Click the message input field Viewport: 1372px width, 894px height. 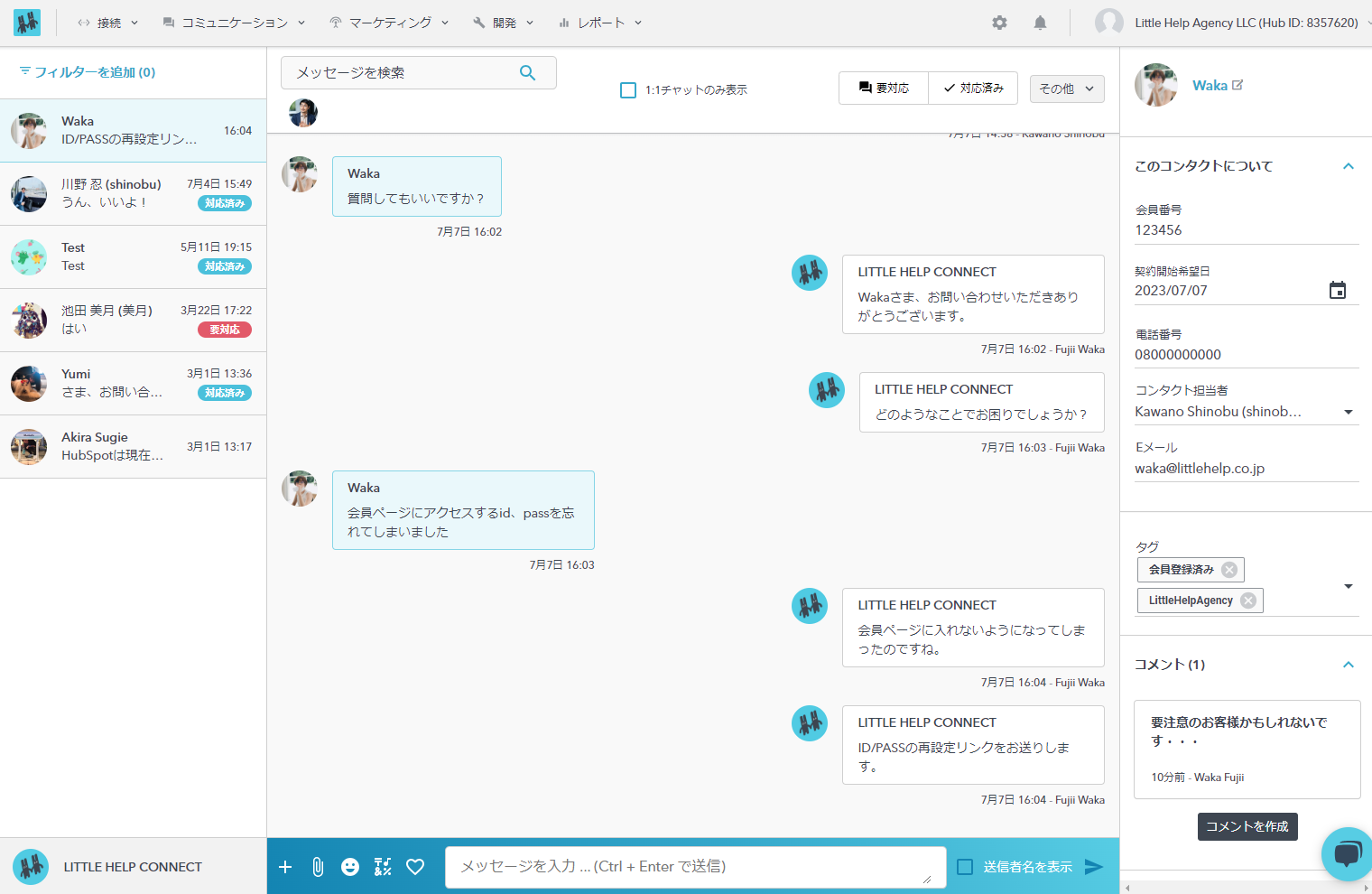[x=695, y=867]
